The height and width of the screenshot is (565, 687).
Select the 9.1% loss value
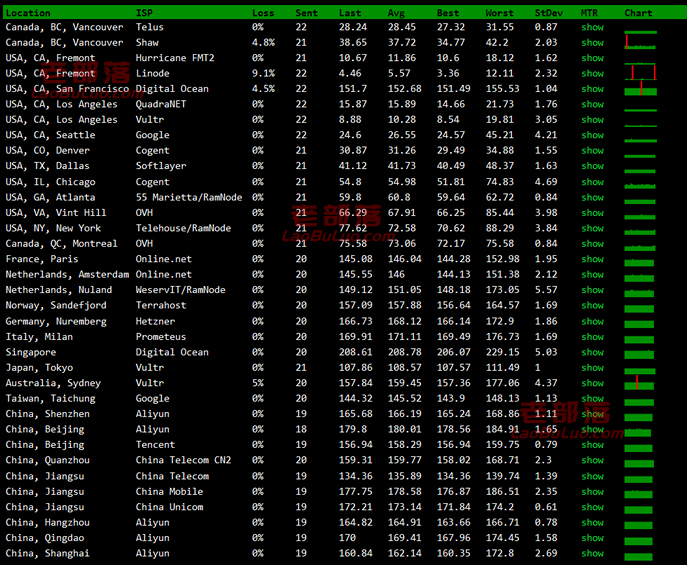pos(263,73)
